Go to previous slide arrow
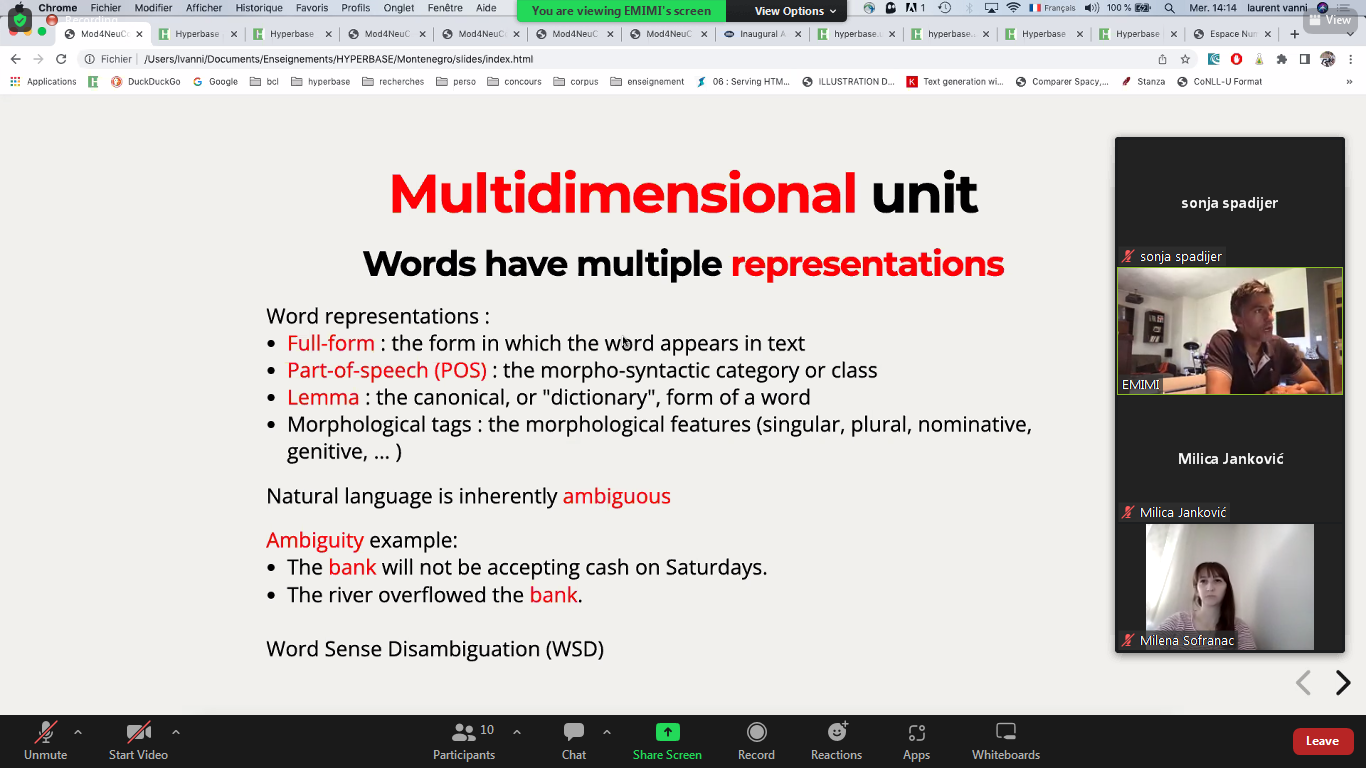The height and width of the screenshot is (768, 1366). point(1303,683)
